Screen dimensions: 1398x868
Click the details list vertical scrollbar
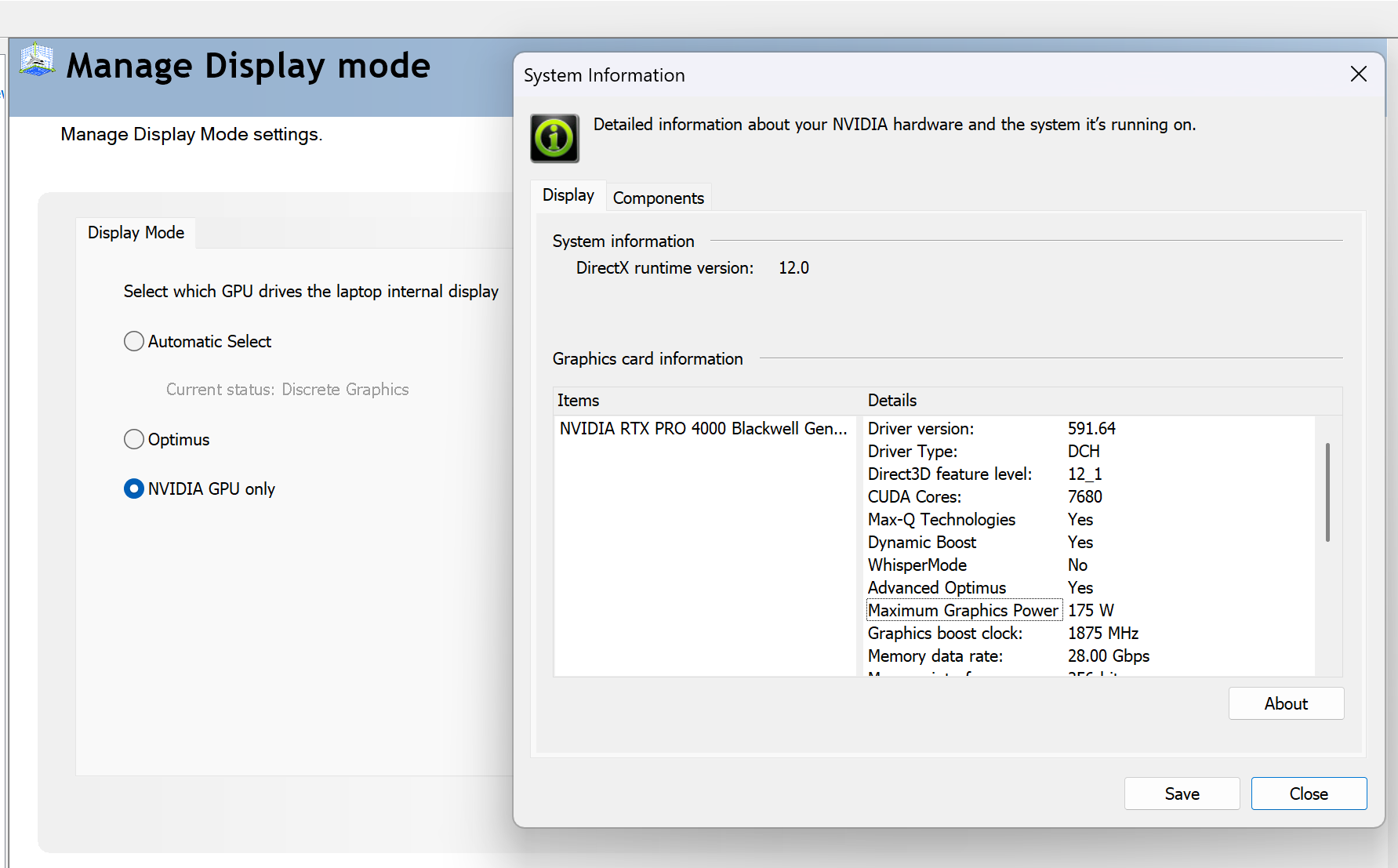1327,492
